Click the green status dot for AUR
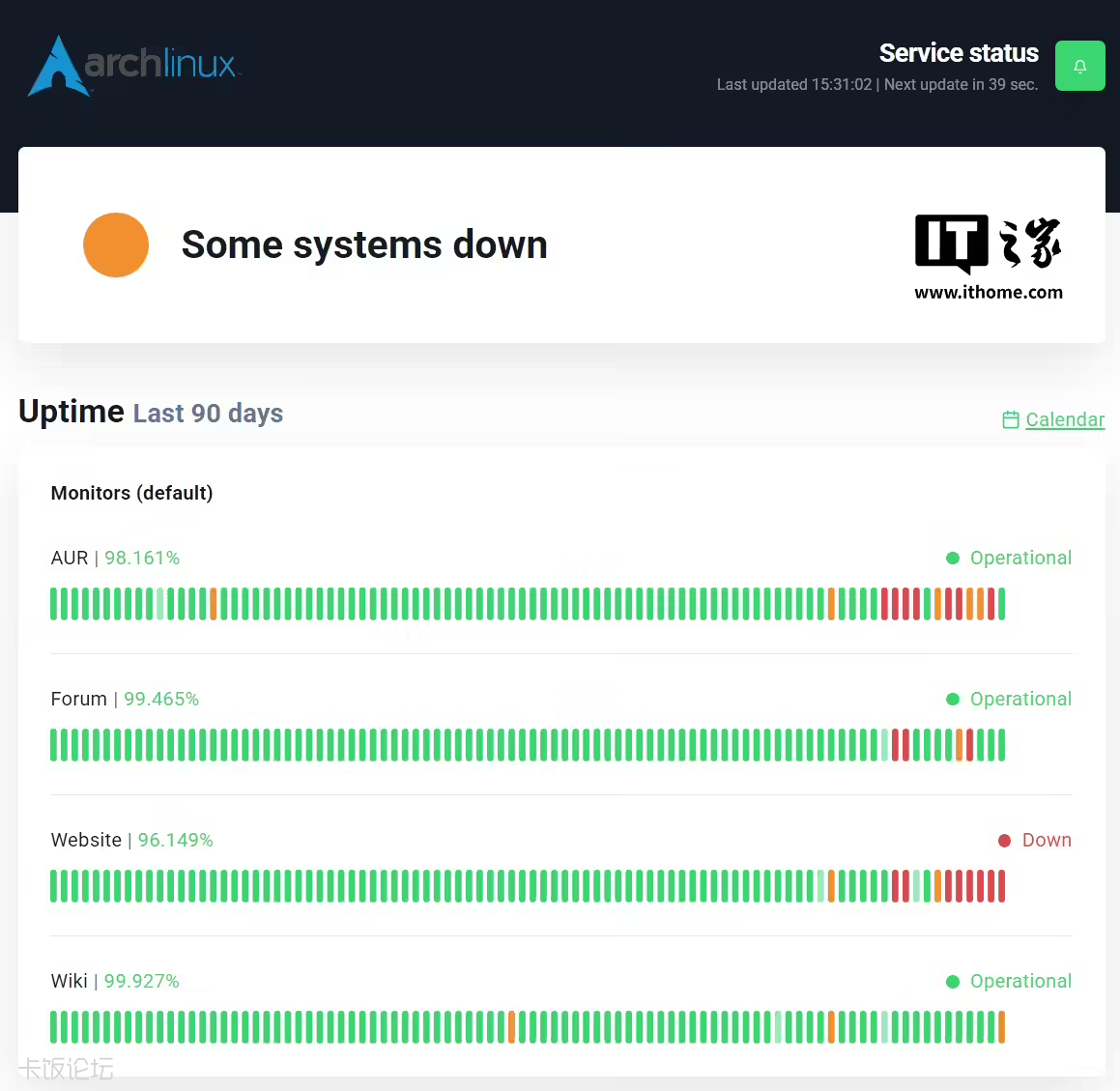Viewport: 1120px width, 1091px height. tap(952, 559)
